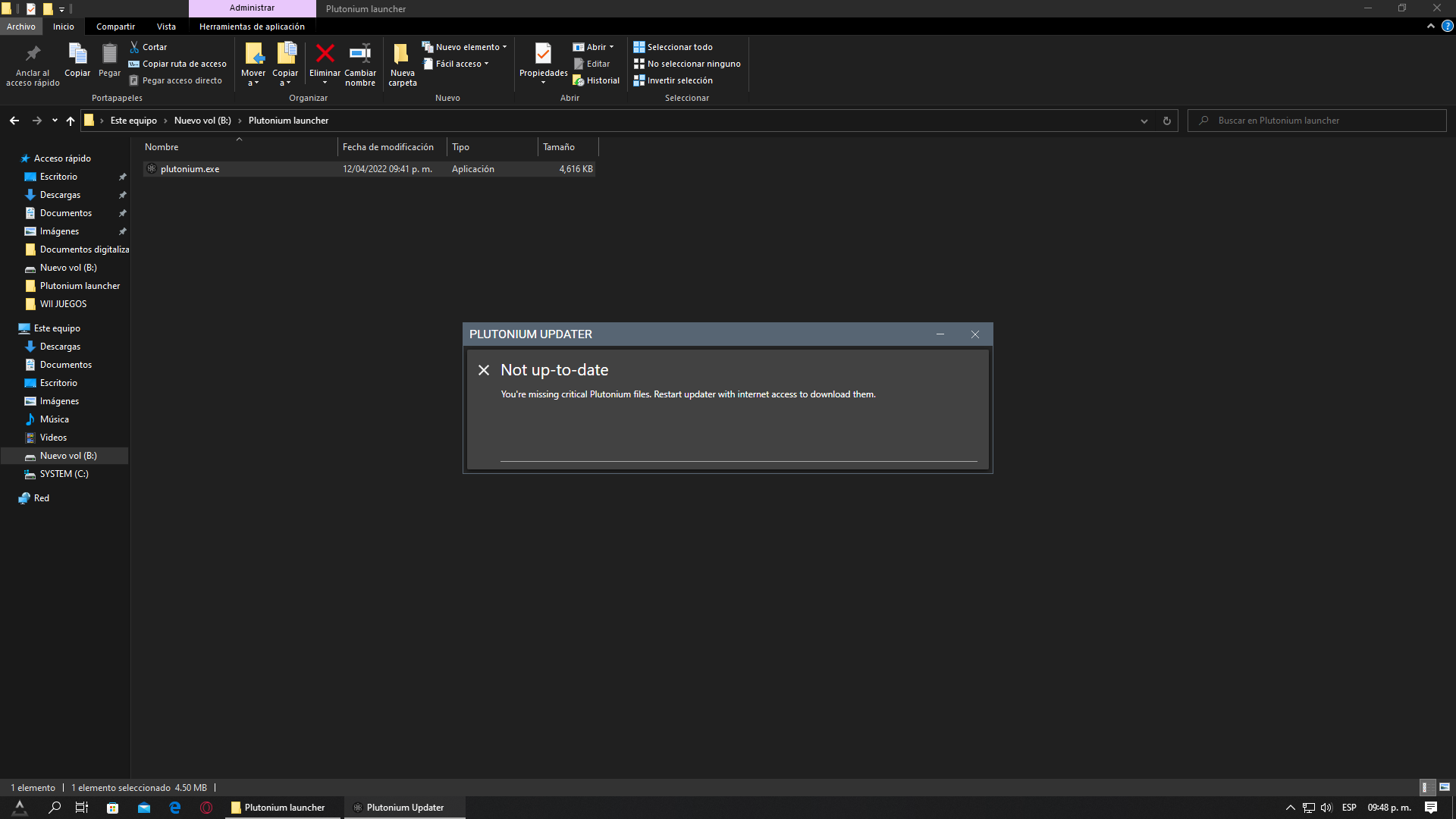
Task: Click No seleccionar ninguno
Action: 687,64
